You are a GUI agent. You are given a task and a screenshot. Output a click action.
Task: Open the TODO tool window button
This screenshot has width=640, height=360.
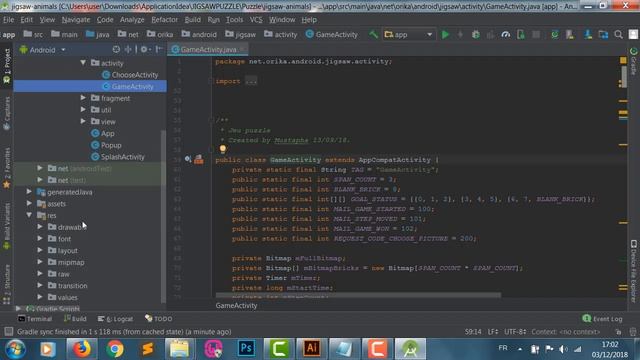coord(159,319)
